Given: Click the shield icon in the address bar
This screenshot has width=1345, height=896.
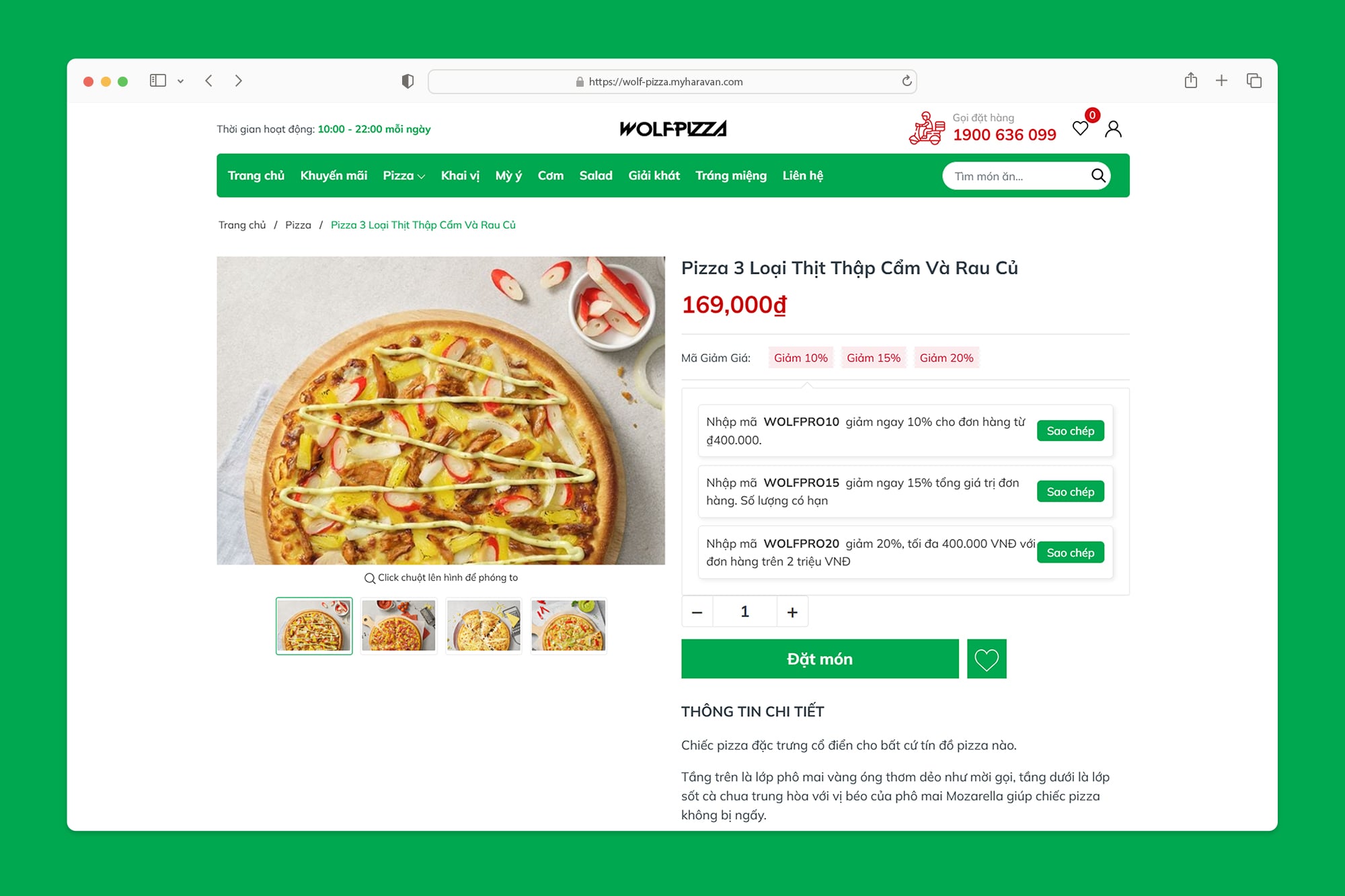Looking at the screenshot, I should coord(406,81).
